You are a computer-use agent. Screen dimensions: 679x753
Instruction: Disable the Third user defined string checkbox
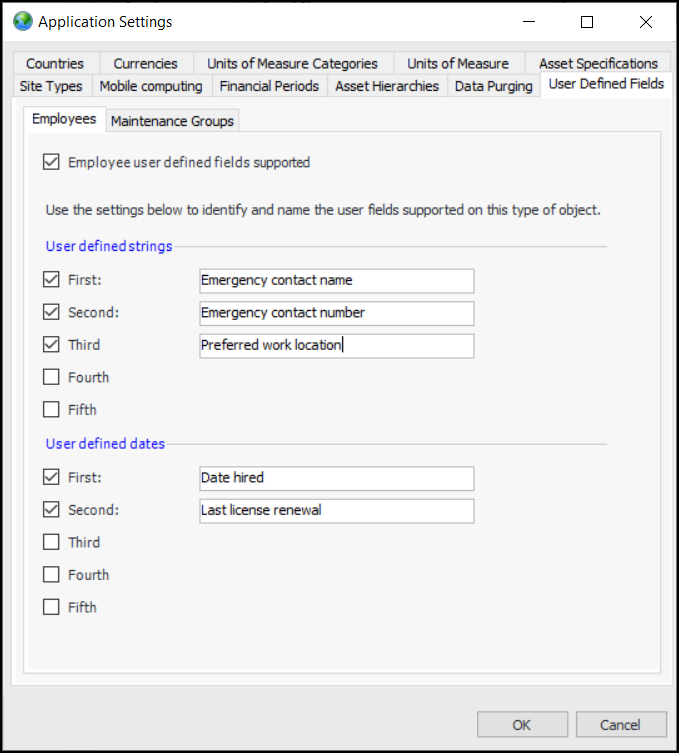click(52, 345)
